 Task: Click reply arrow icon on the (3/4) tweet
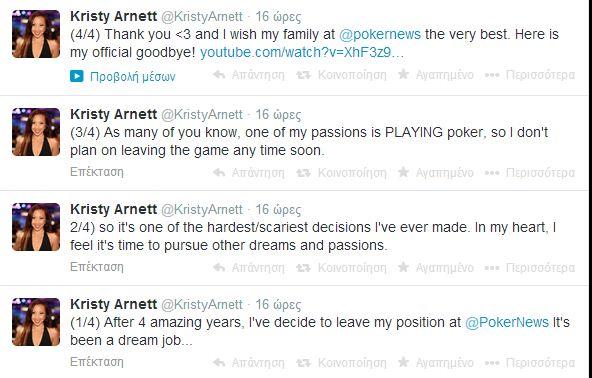point(219,173)
